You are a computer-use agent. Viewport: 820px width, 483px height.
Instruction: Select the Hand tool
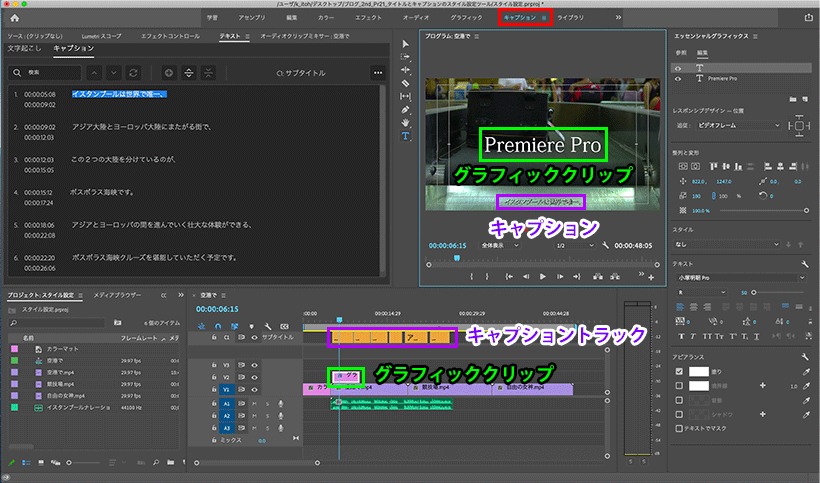[405, 123]
